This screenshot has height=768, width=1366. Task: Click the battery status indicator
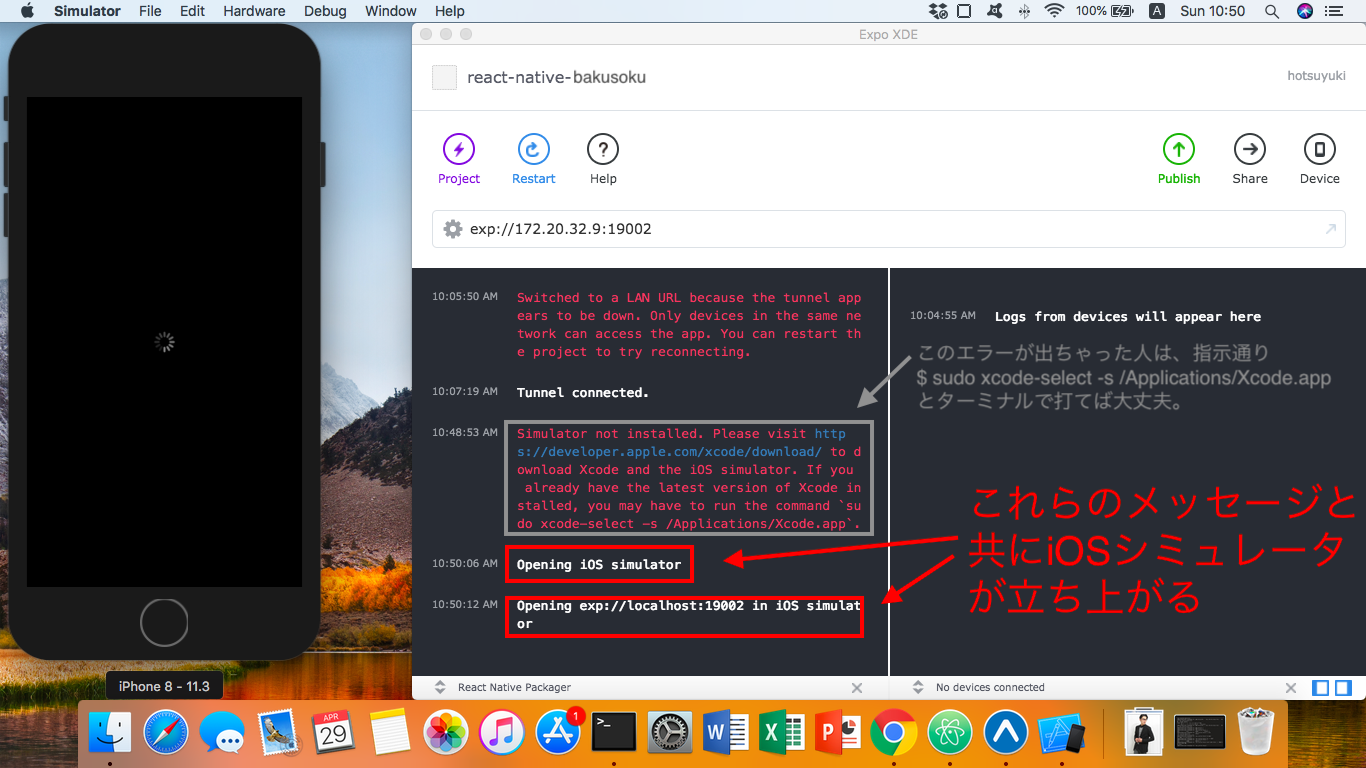(1104, 11)
